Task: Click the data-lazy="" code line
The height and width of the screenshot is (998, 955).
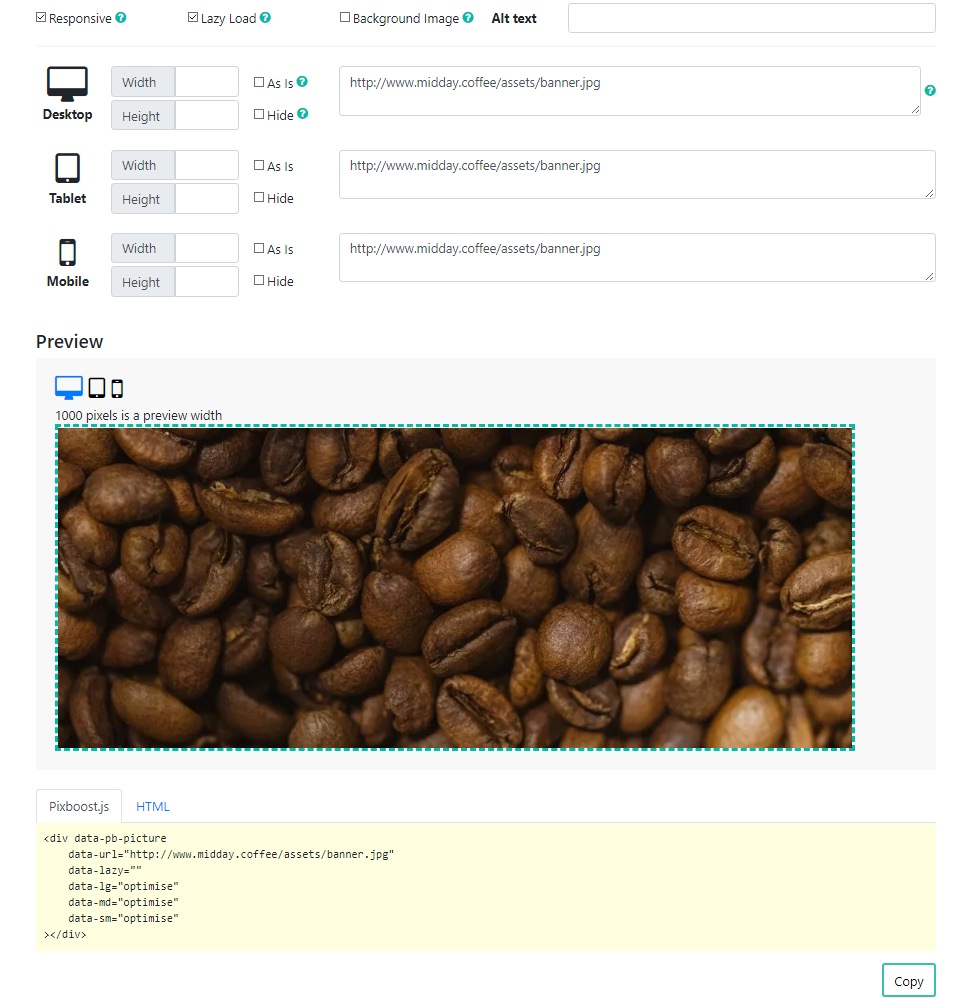Action: coord(105,870)
